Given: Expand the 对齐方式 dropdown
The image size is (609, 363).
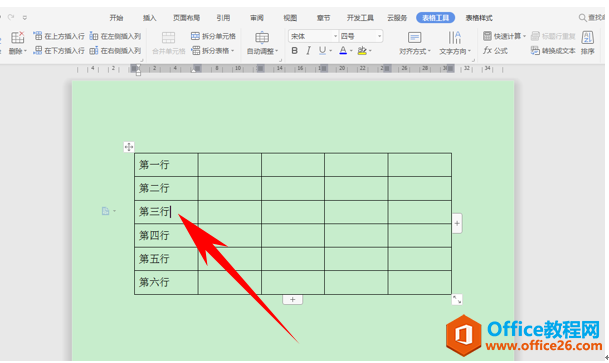Looking at the screenshot, I should coord(429,51).
